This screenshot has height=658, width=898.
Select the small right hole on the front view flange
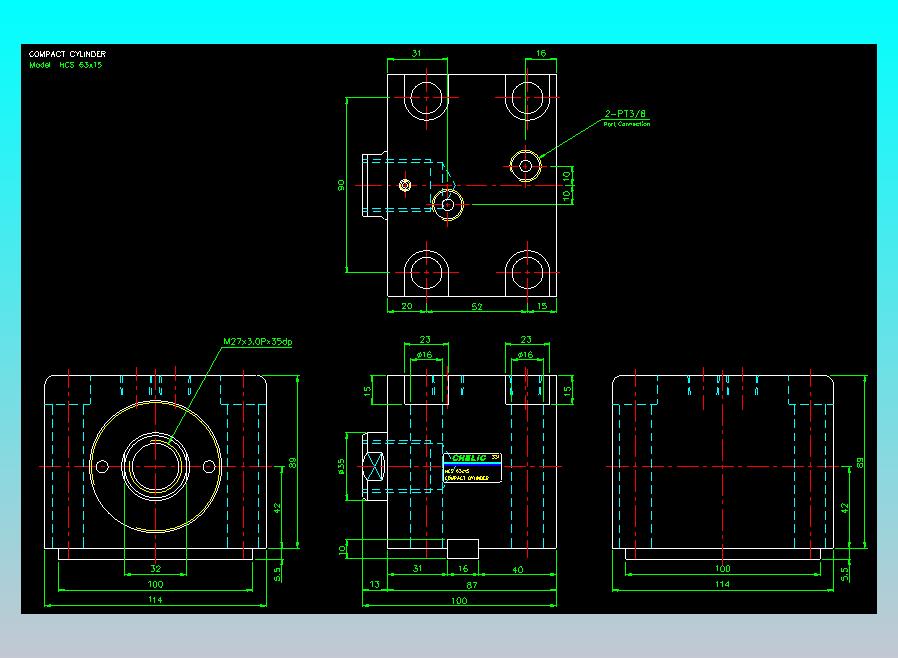click(x=209, y=467)
